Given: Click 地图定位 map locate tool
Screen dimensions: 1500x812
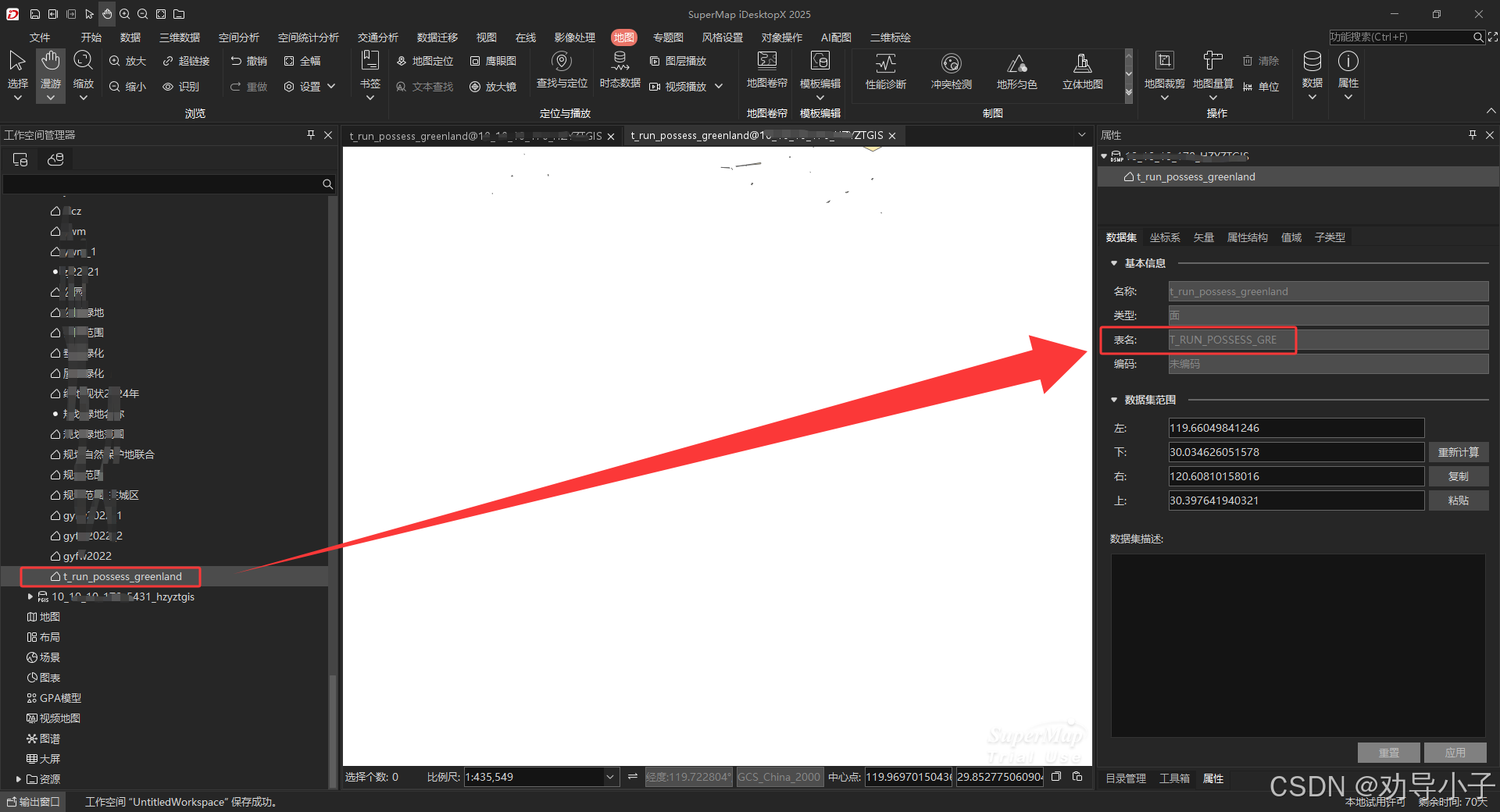Looking at the screenshot, I should pyautogui.click(x=425, y=61).
